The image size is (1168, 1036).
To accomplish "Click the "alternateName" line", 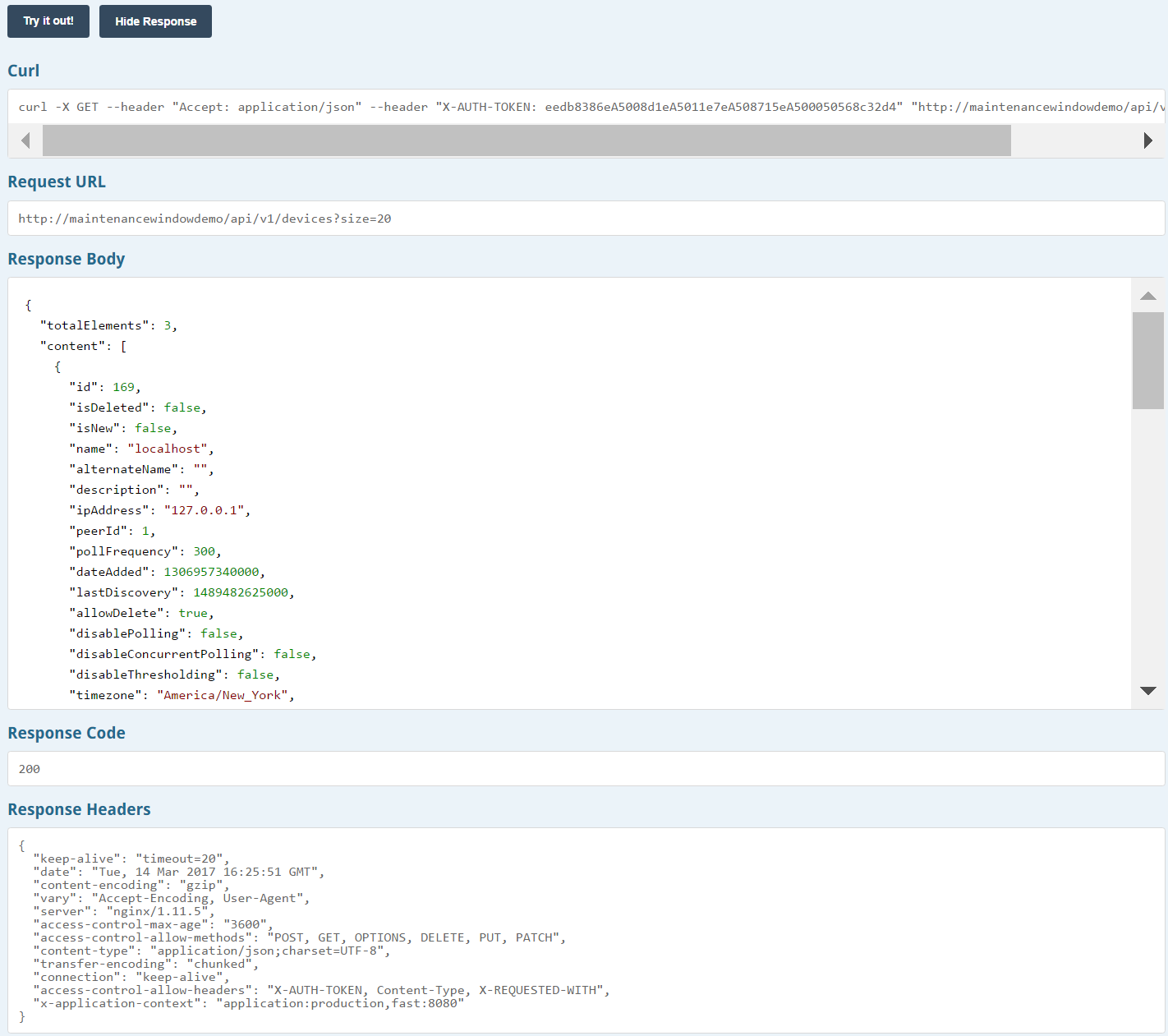I will pyautogui.click(x=141, y=469).
